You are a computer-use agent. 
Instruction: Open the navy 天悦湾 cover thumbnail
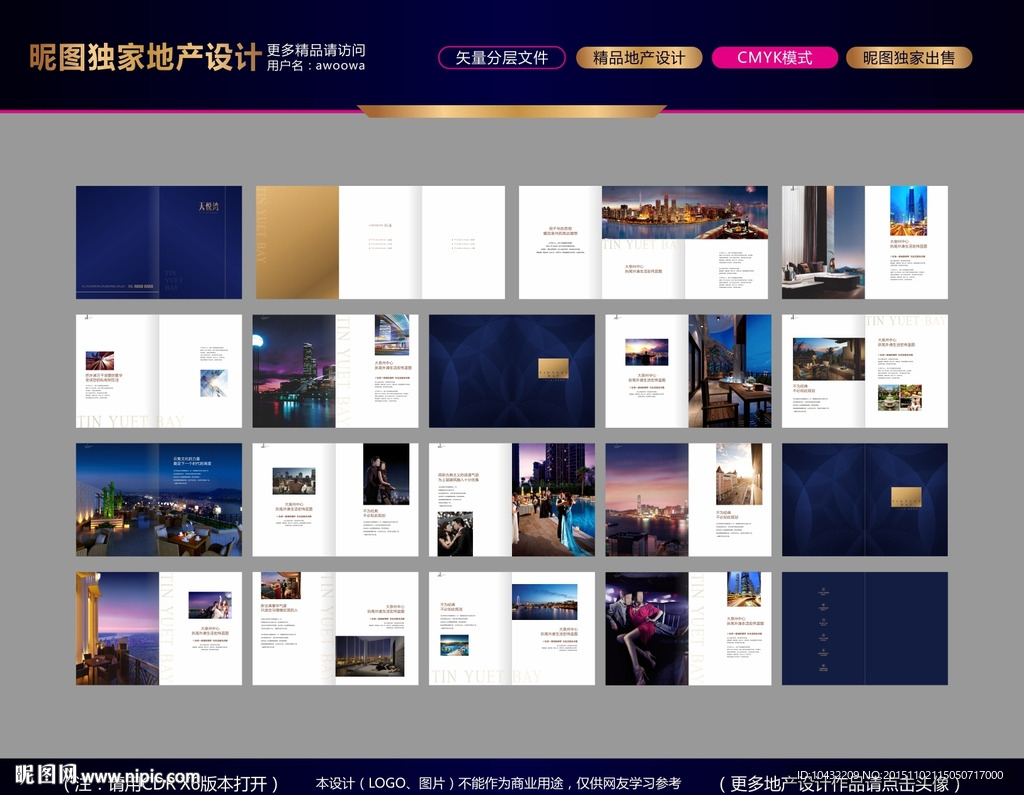click(159, 242)
